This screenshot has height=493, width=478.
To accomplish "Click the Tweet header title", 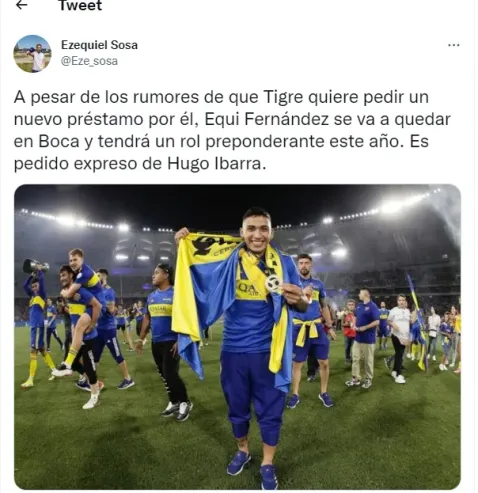I will point(80,6).
